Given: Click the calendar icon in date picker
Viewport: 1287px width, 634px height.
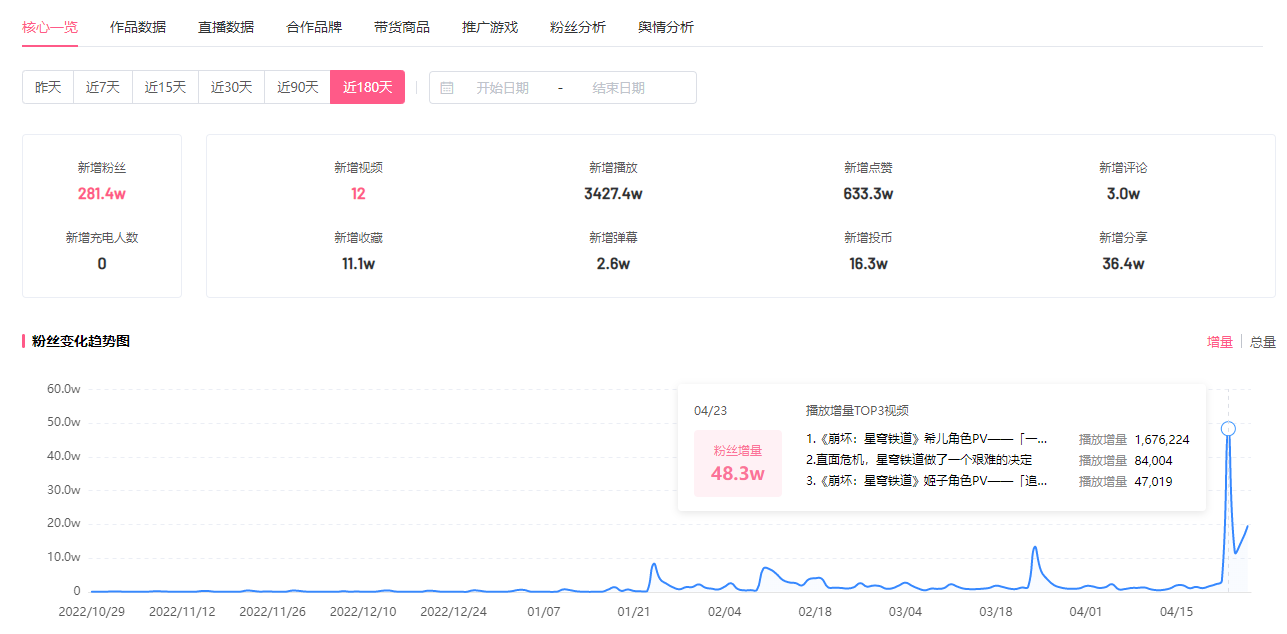Looking at the screenshot, I should tap(447, 88).
